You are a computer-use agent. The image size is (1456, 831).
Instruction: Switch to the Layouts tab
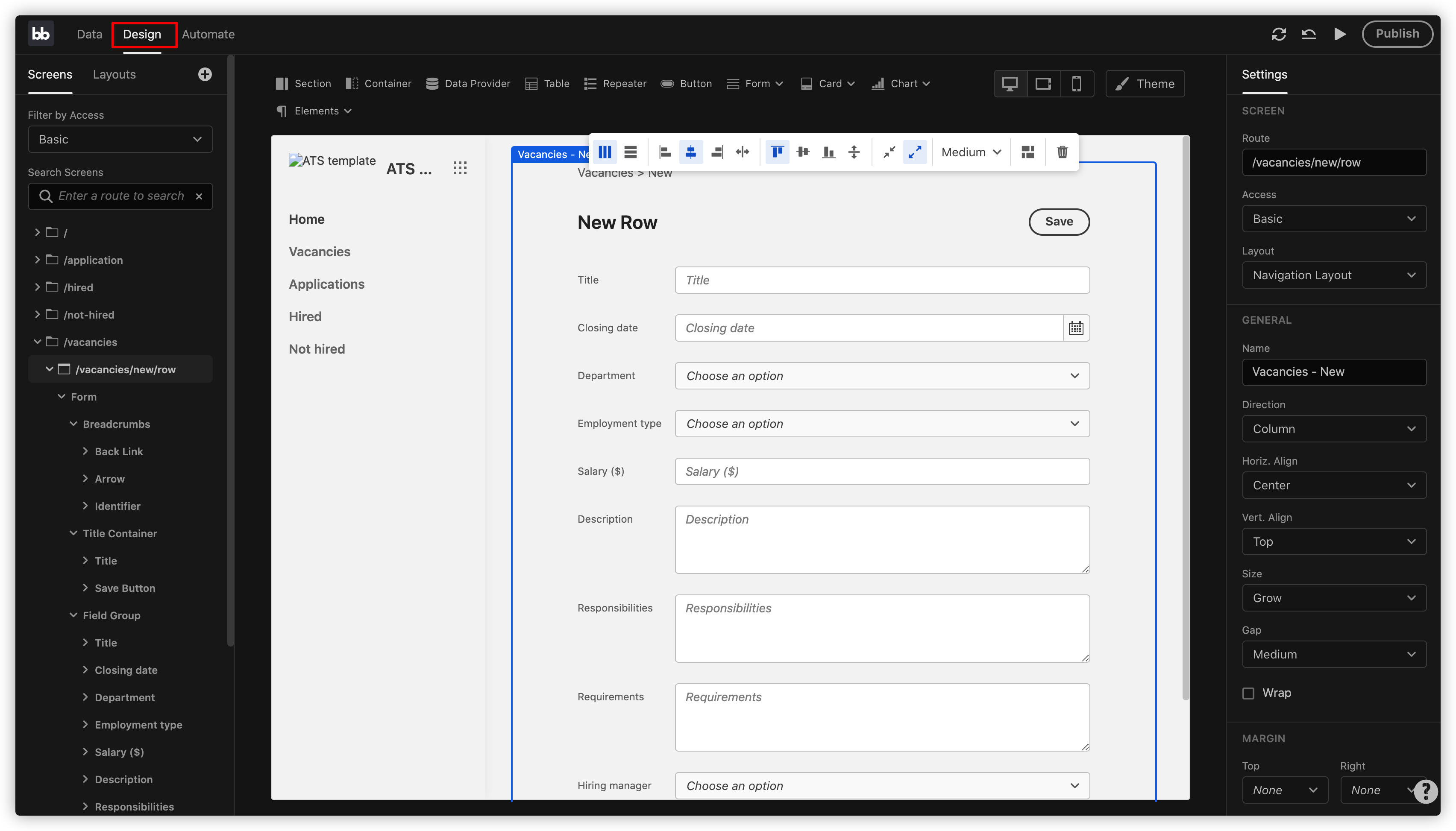[x=114, y=74]
